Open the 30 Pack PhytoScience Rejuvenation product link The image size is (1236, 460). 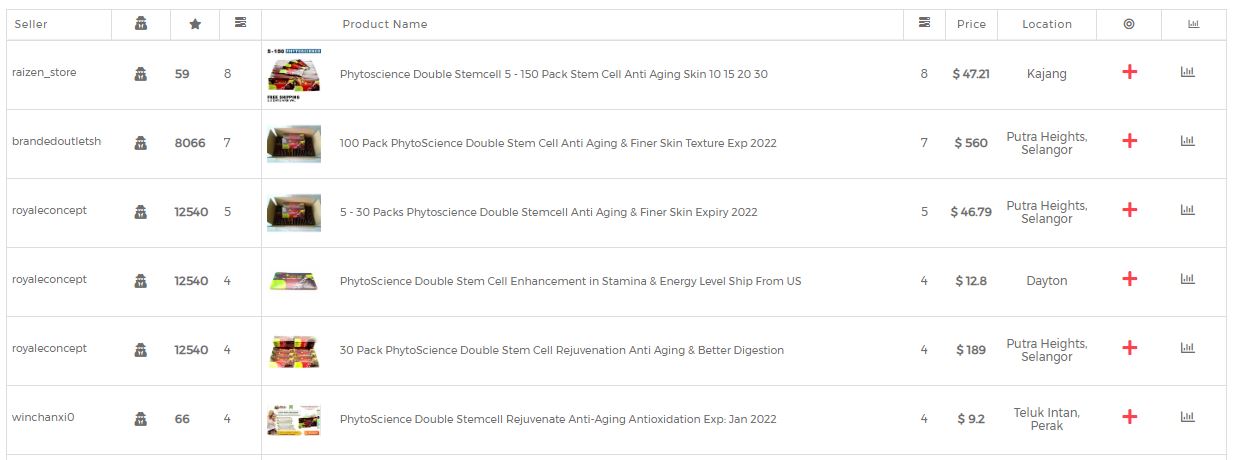point(561,350)
